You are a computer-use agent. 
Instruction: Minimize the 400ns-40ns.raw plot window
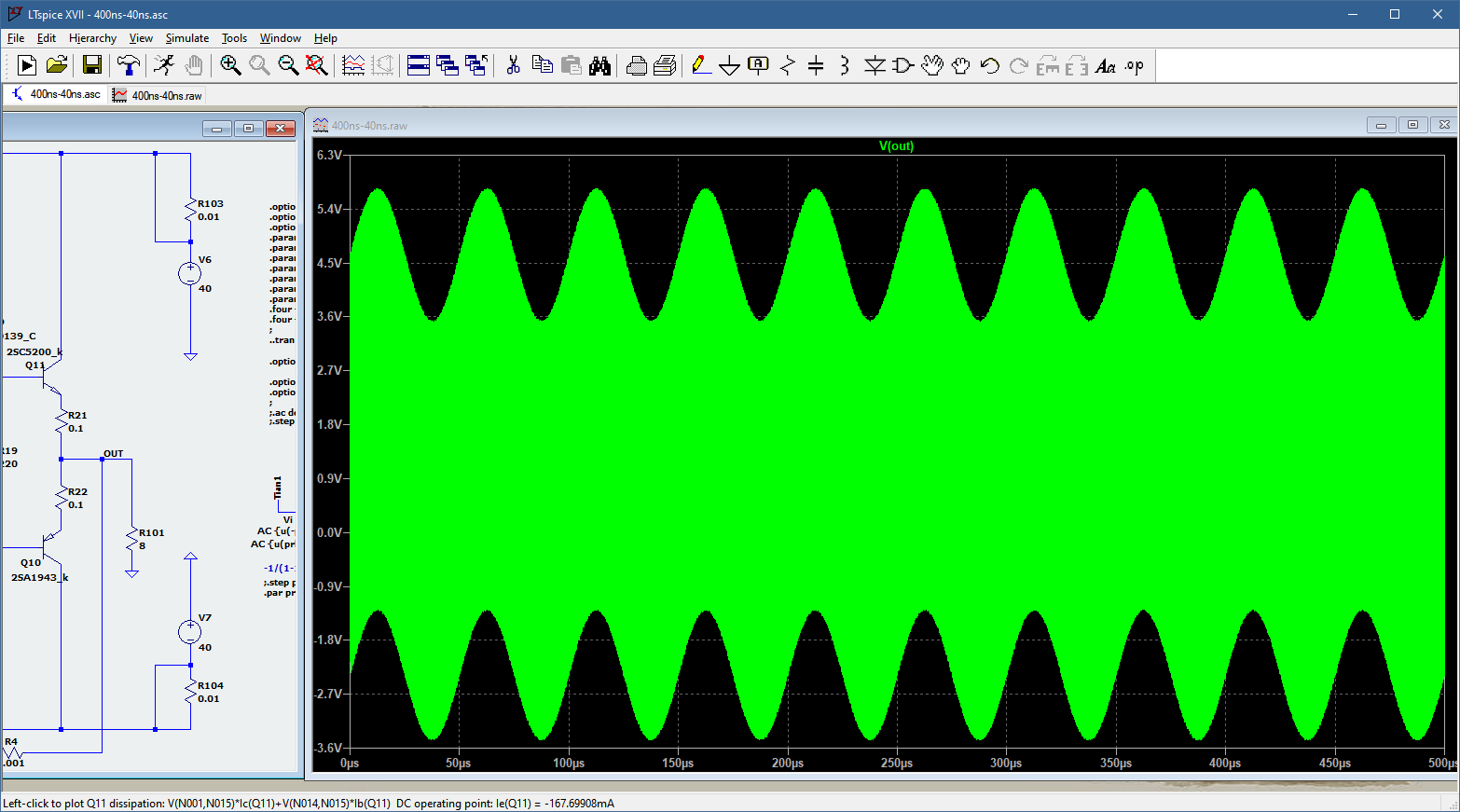[x=1381, y=125]
